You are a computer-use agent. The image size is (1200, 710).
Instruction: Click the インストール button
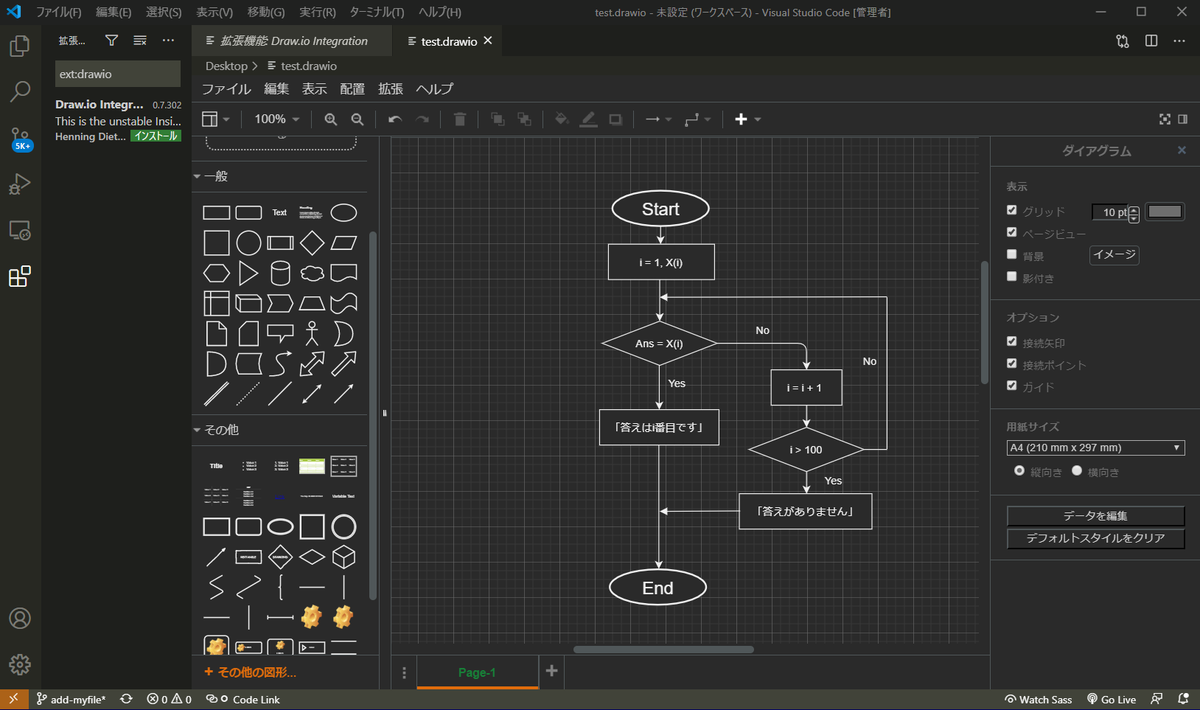(x=156, y=136)
